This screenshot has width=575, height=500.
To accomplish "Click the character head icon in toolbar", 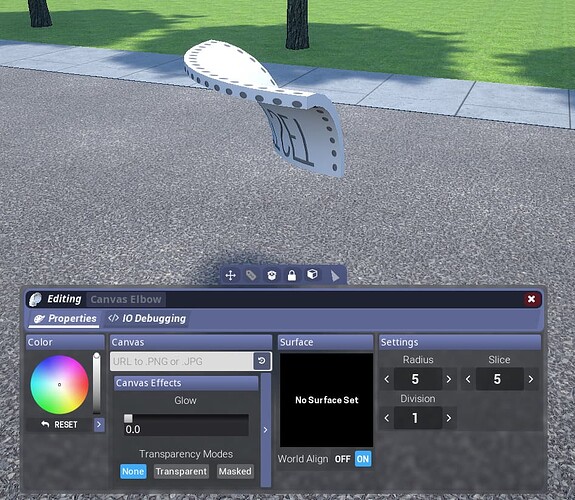I will (271, 275).
